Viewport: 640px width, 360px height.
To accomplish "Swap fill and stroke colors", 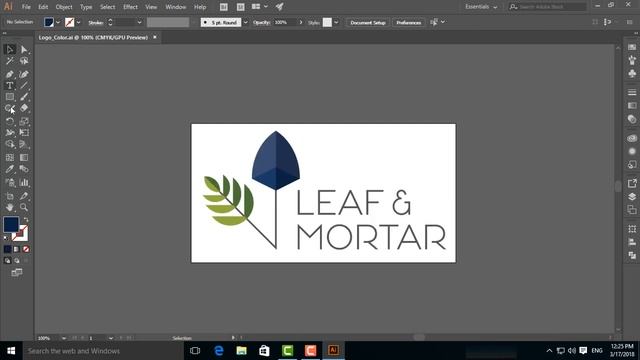I will [26, 220].
